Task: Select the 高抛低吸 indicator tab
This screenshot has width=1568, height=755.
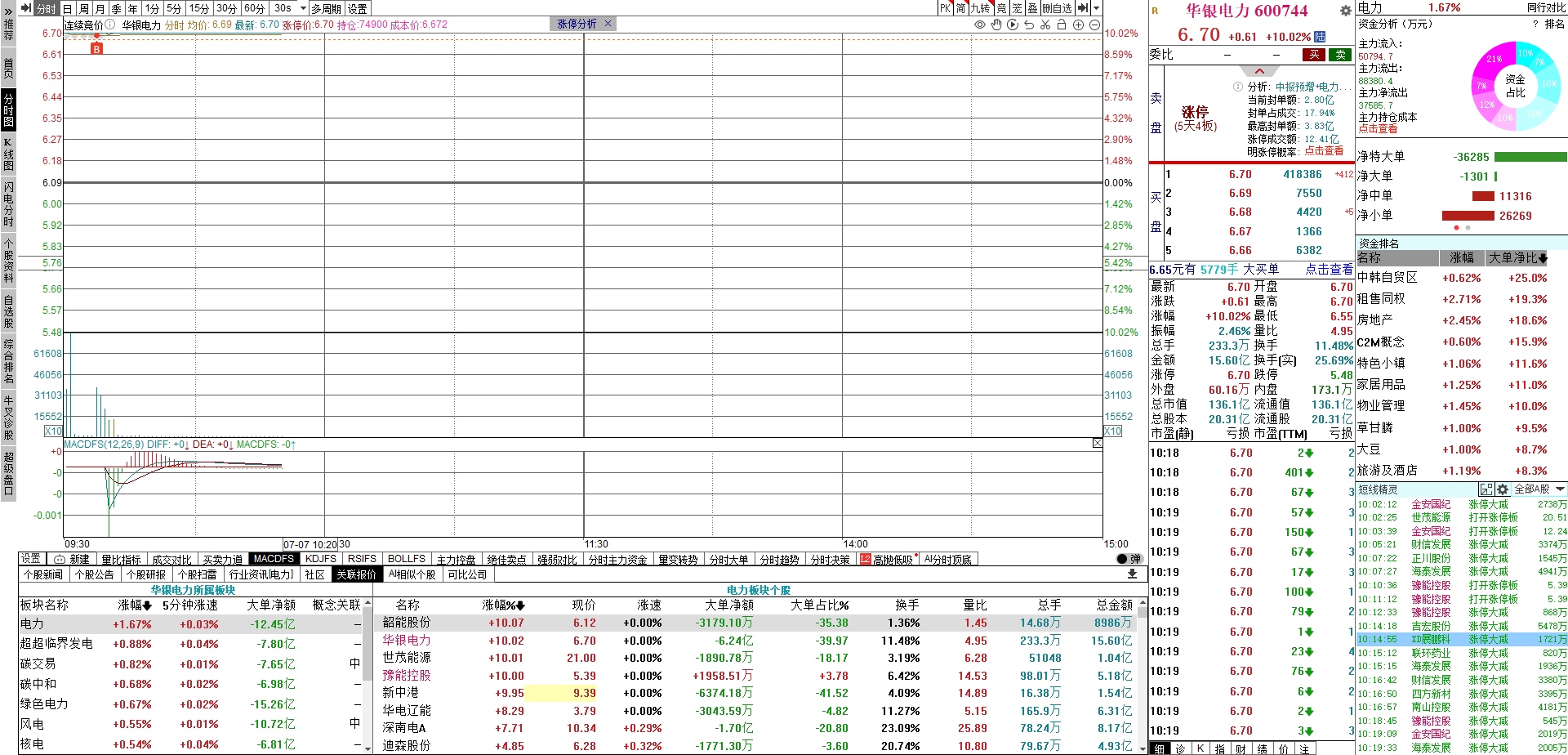Action: [886, 559]
